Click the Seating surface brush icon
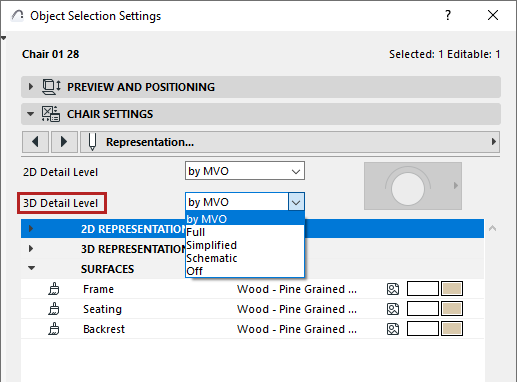This screenshot has height=382, width=517. pyautogui.click(x=54, y=309)
